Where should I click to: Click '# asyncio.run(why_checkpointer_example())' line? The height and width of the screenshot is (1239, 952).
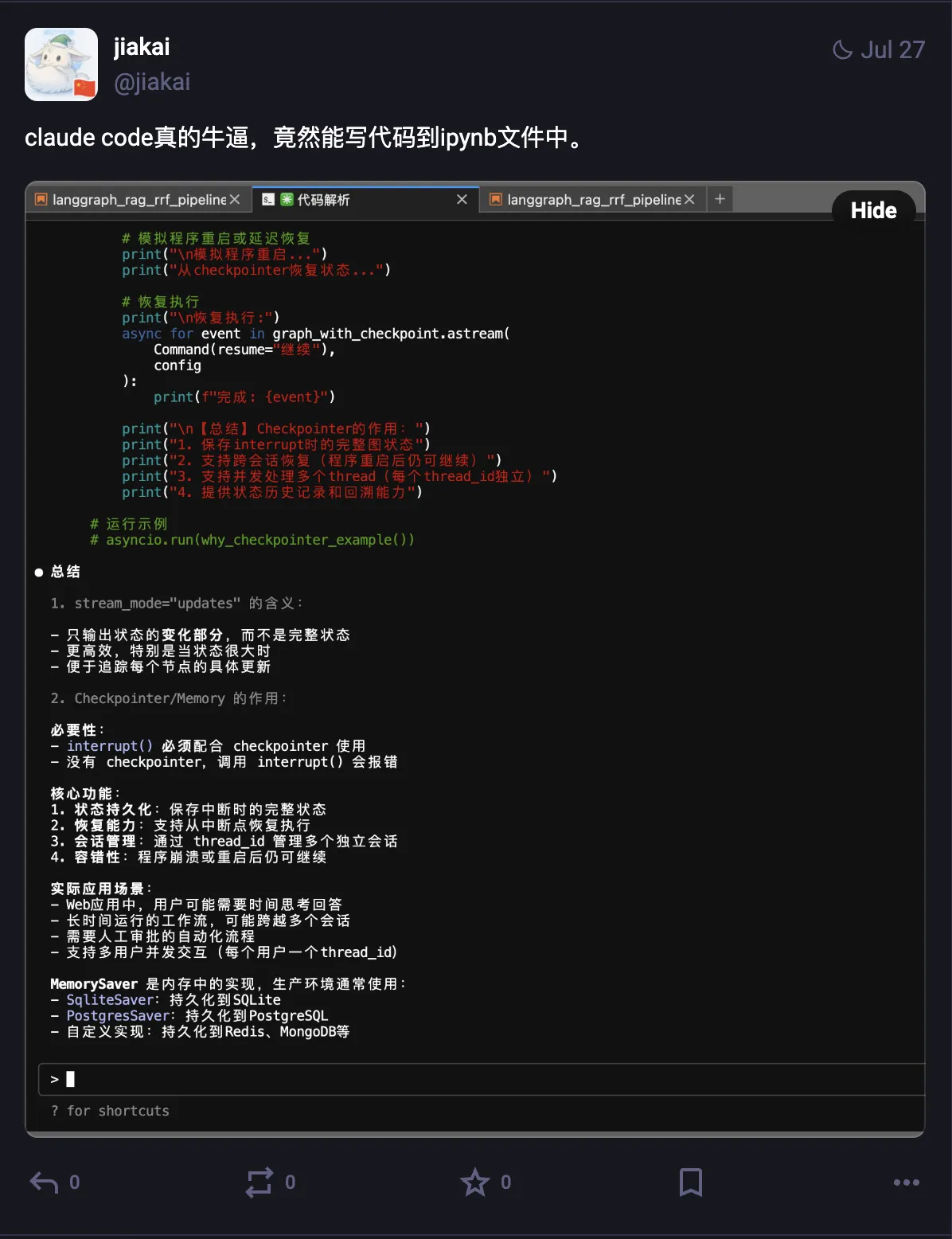252,540
